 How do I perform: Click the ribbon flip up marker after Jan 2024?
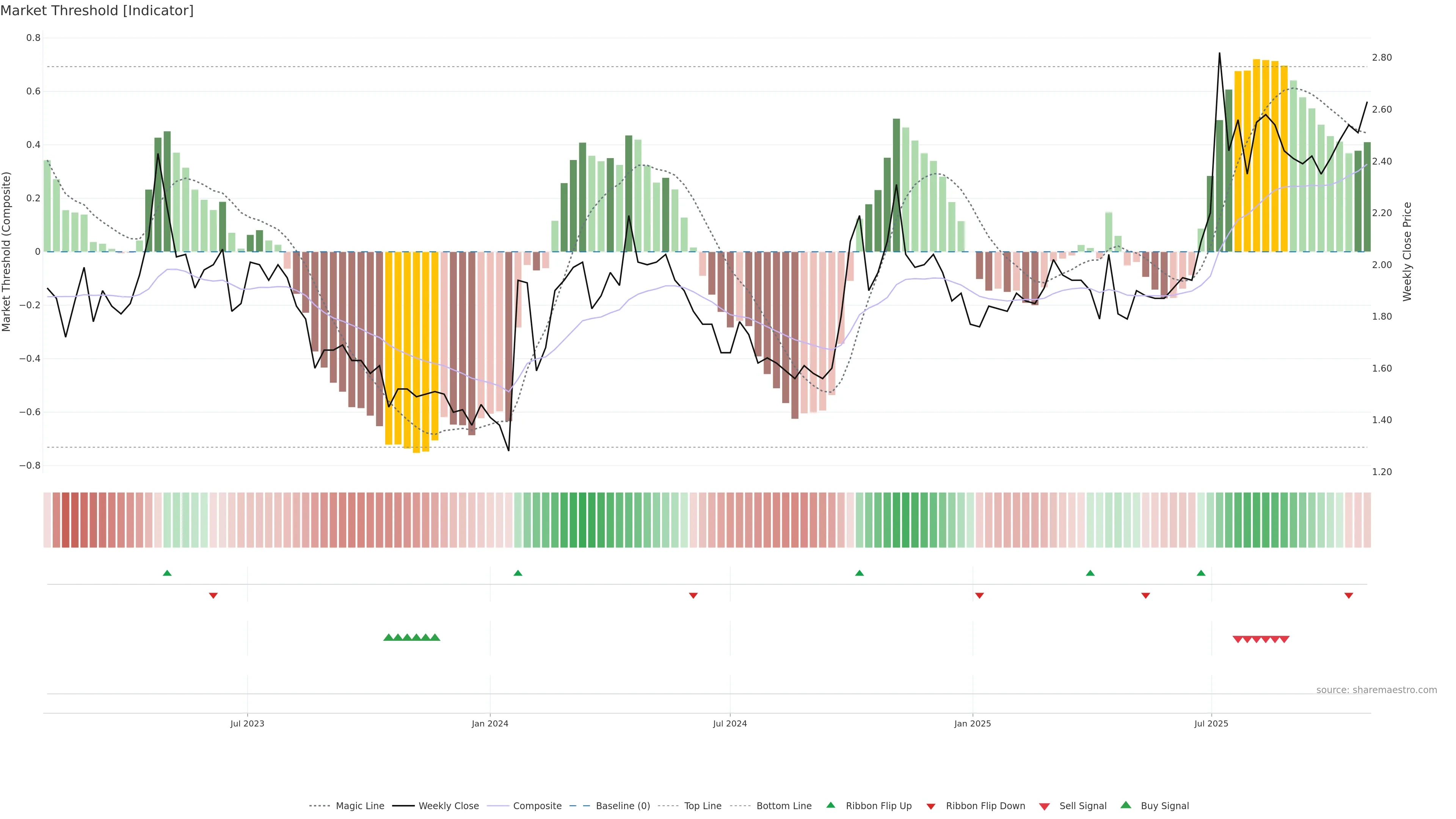click(x=518, y=573)
